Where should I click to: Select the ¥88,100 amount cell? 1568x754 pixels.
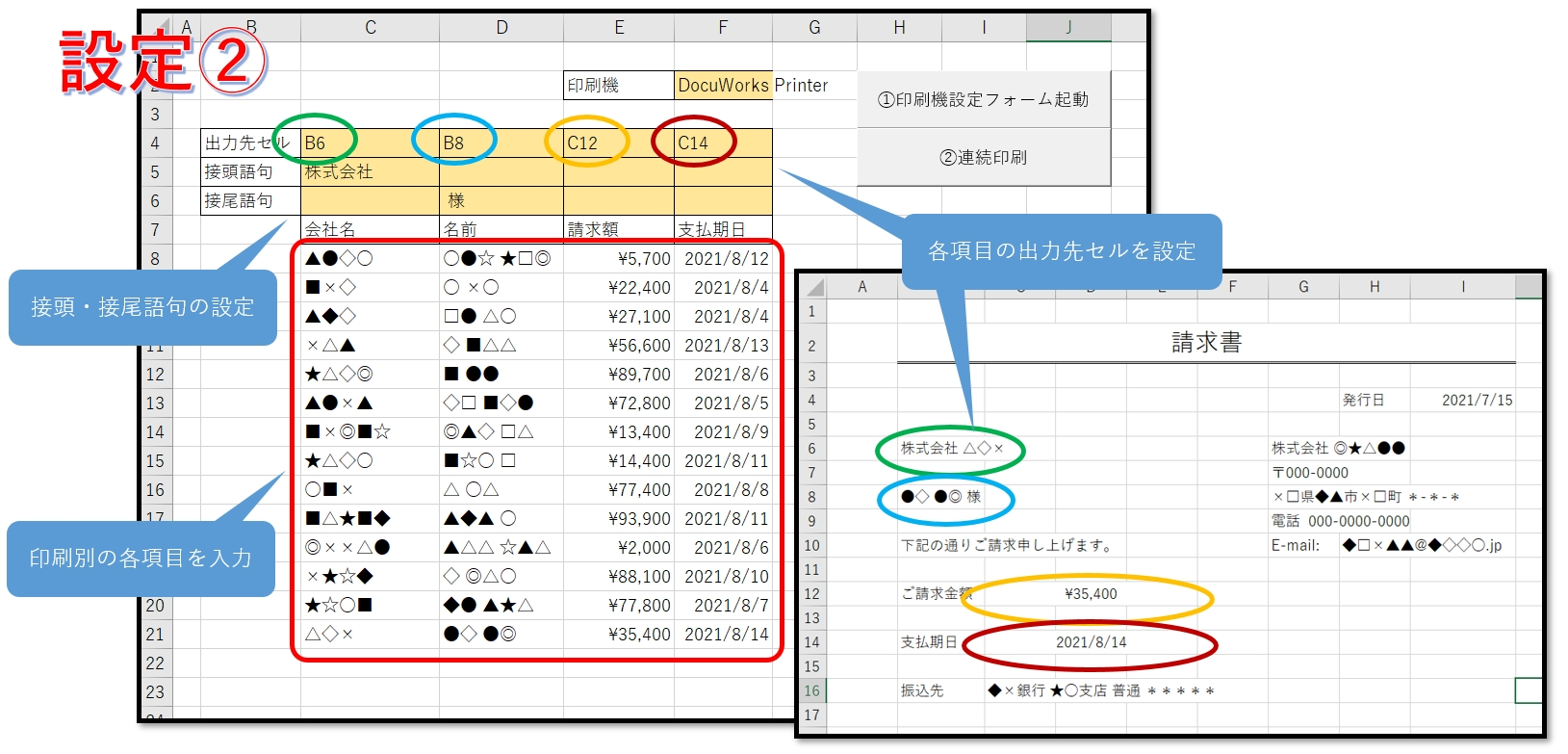(x=619, y=576)
